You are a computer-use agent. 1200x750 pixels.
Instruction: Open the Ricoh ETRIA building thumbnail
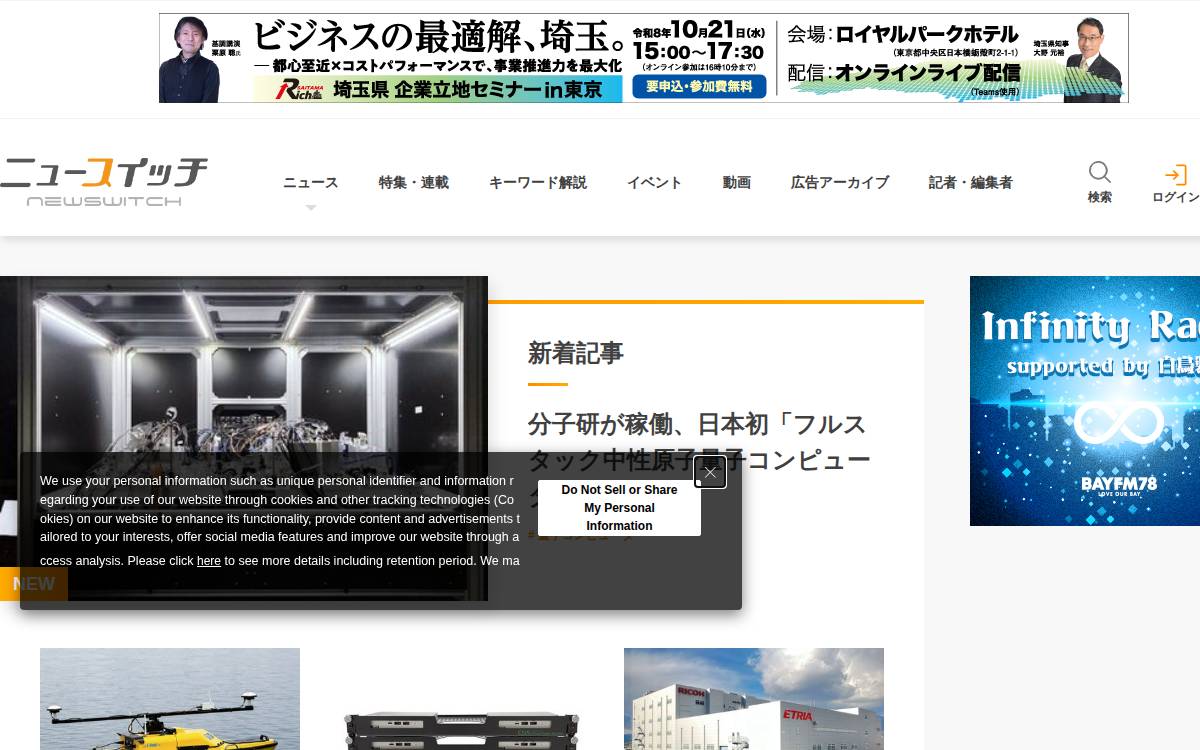pyautogui.click(x=754, y=699)
